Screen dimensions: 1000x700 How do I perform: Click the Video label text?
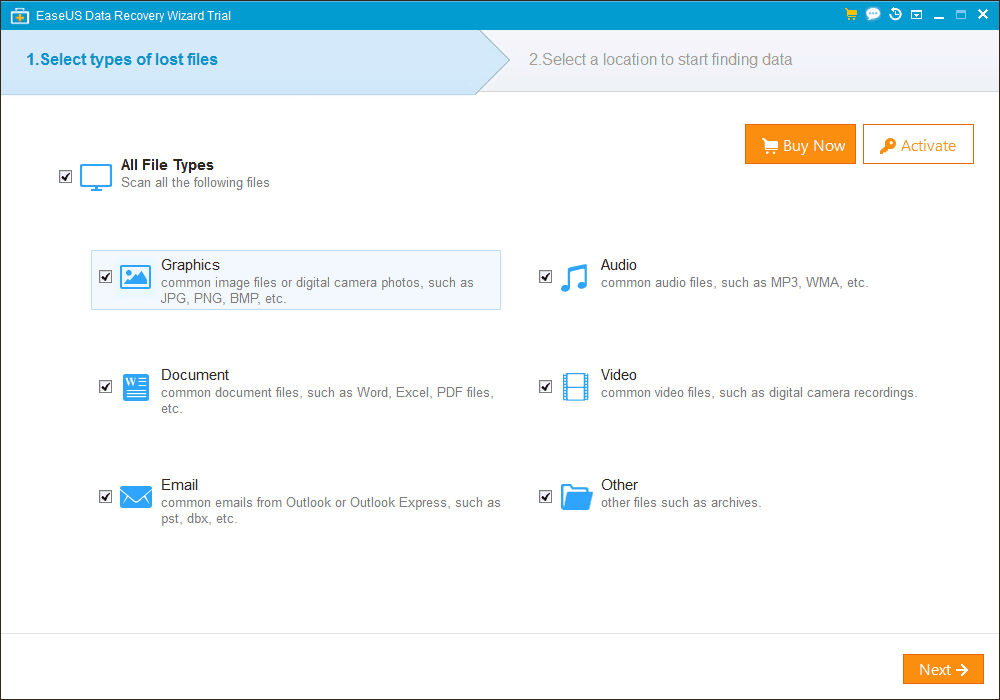619,375
